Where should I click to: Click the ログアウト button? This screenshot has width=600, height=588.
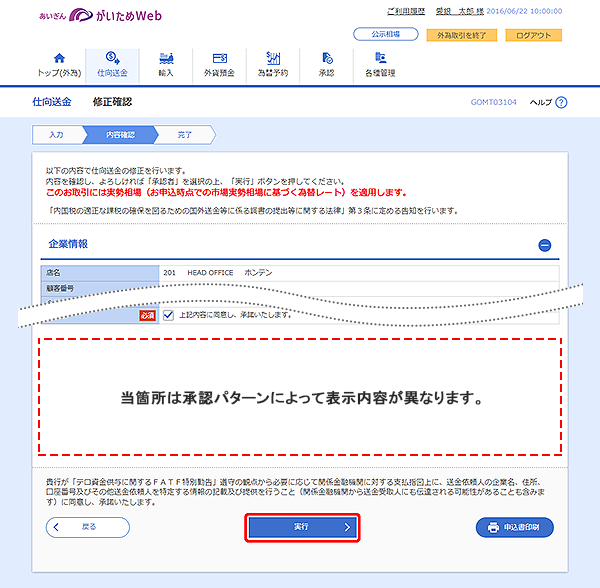[533, 35]
